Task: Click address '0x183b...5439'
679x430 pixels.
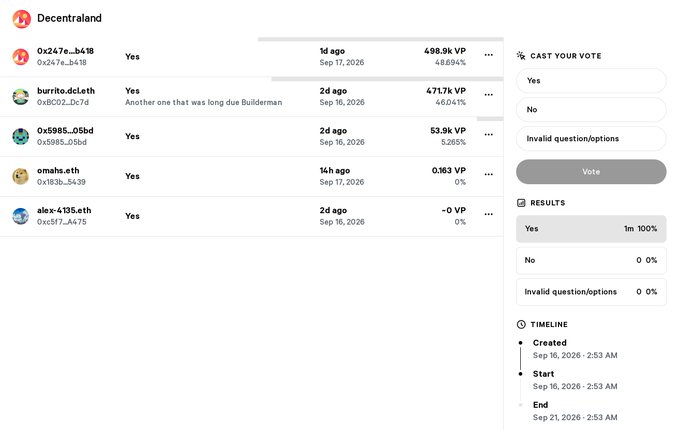Action: (61, 182)
